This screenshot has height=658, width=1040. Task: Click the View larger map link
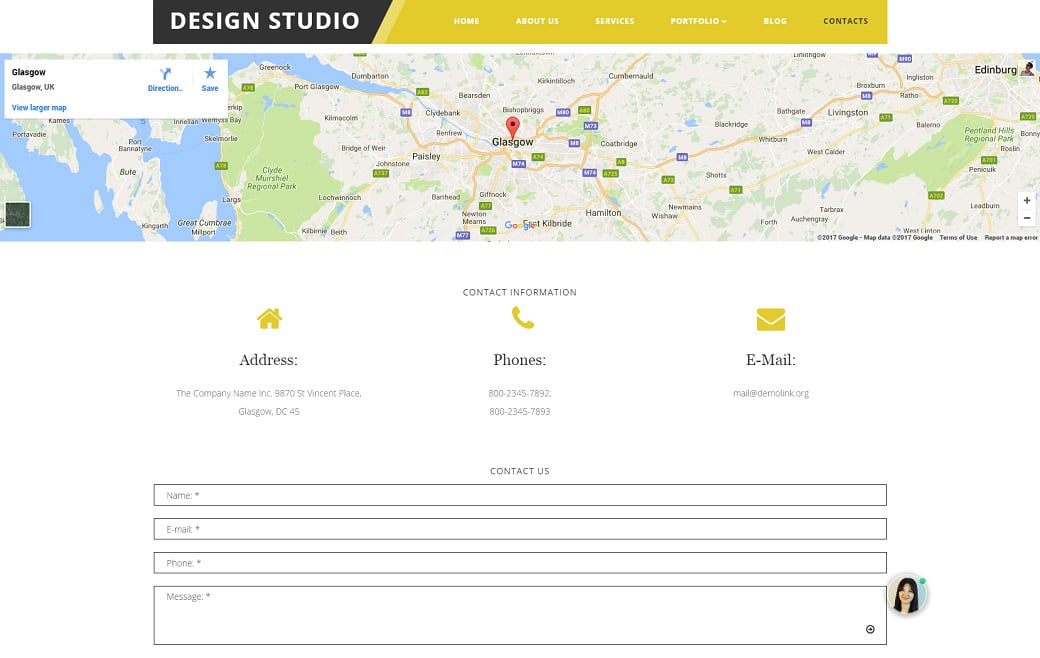tap(39, 108)
